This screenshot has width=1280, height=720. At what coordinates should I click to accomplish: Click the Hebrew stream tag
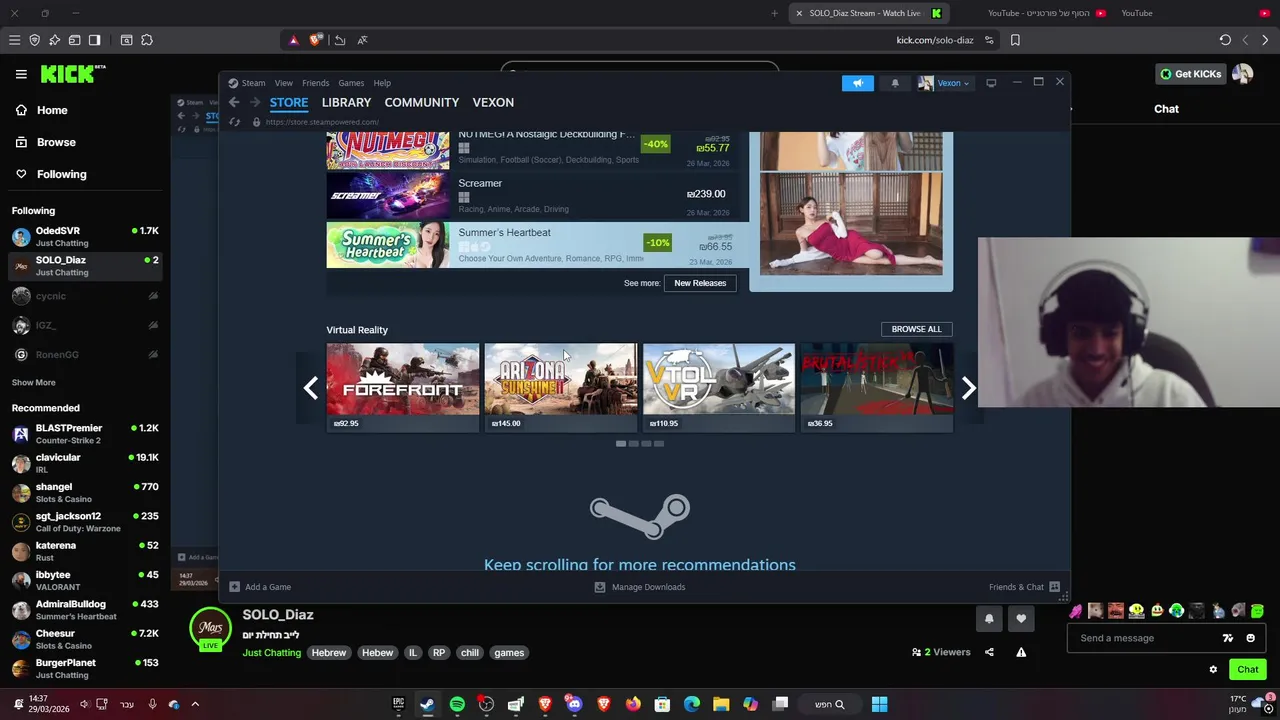(328, 653)
